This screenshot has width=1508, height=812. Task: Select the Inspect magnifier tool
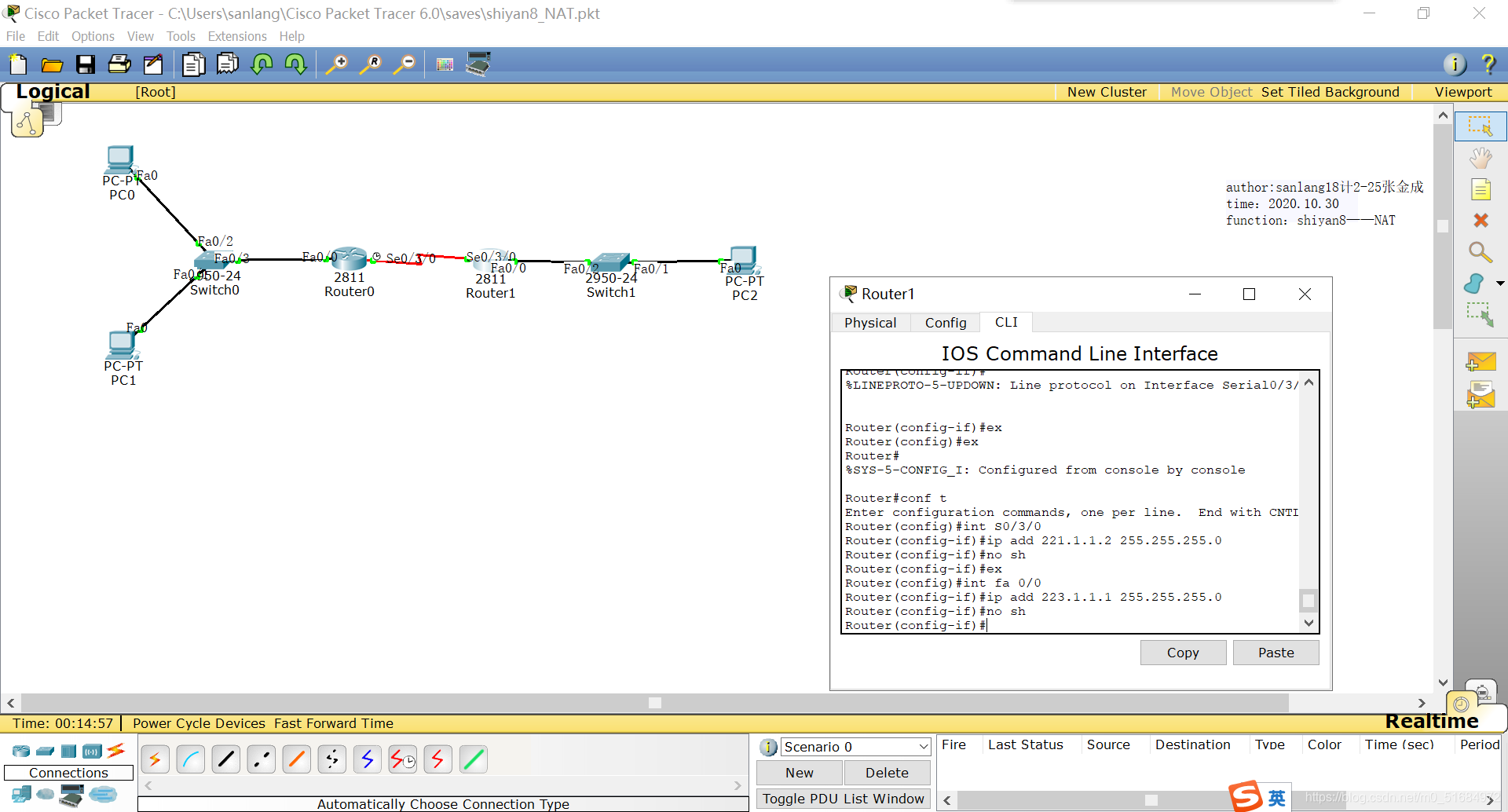click(1481, 252)
